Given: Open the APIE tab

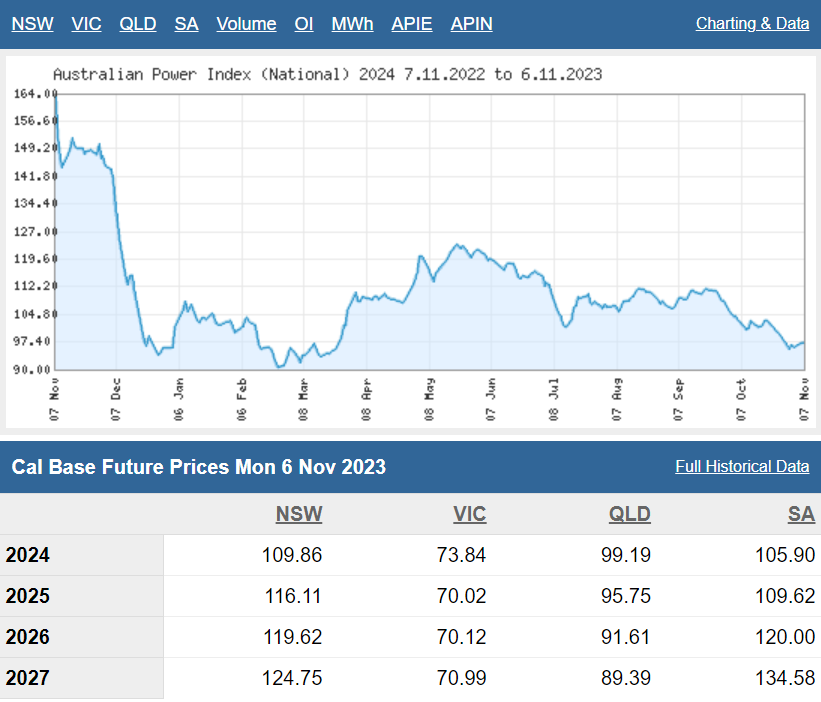Looking at the screenshot, I should point(412,23).
